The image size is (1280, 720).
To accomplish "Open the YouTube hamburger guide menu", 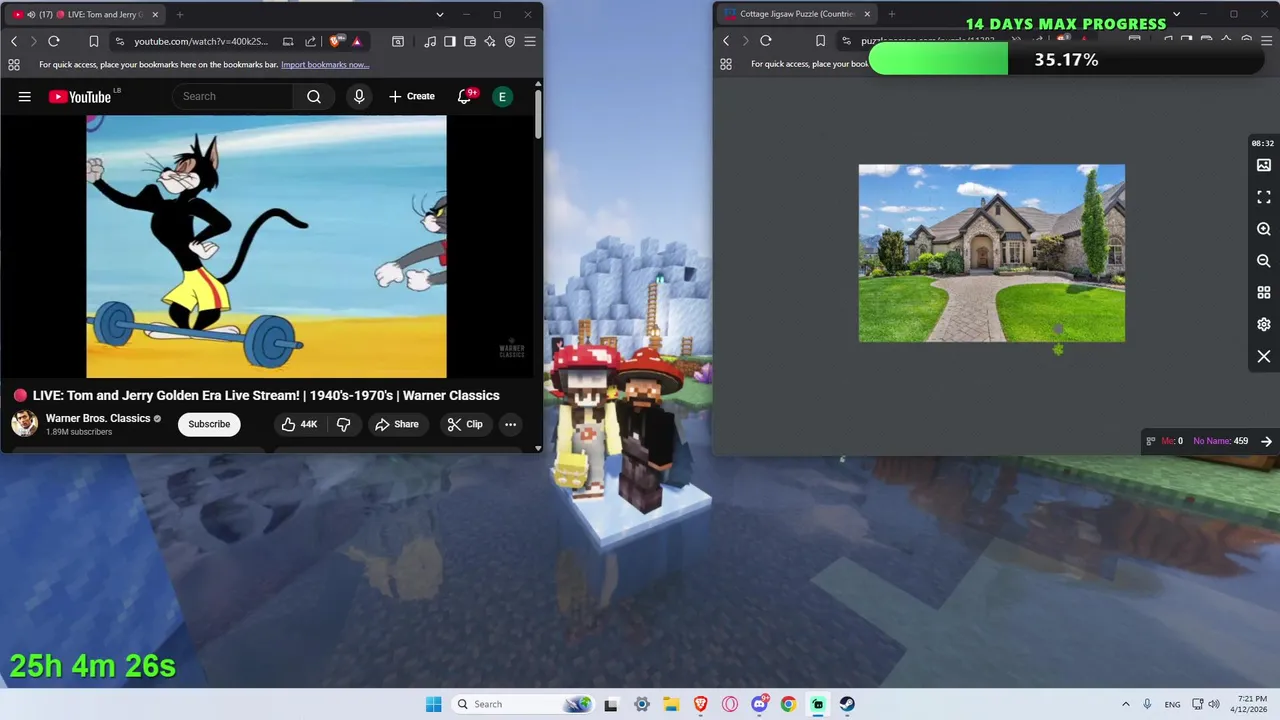I will [25, 96].
